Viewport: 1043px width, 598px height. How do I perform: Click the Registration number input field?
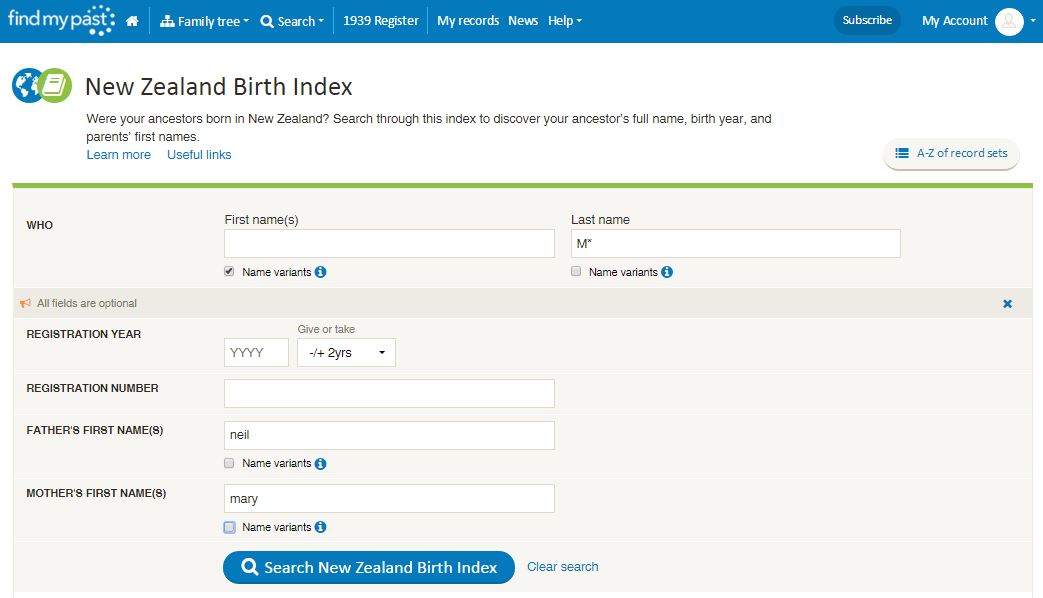pos(389,393)
